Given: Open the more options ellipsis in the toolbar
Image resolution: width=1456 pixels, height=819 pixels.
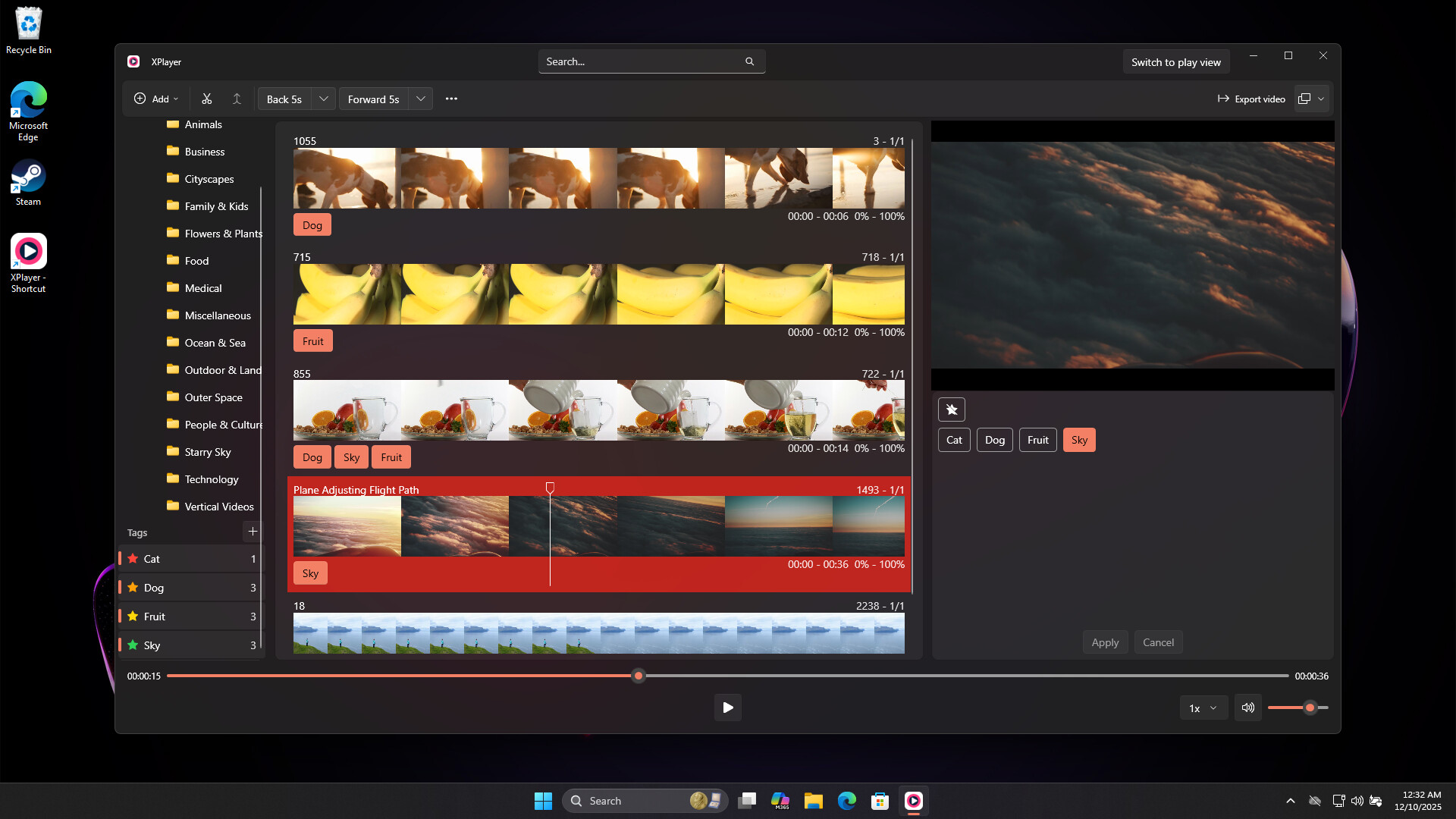Looking at the screenshot, I should pos(452,99).
